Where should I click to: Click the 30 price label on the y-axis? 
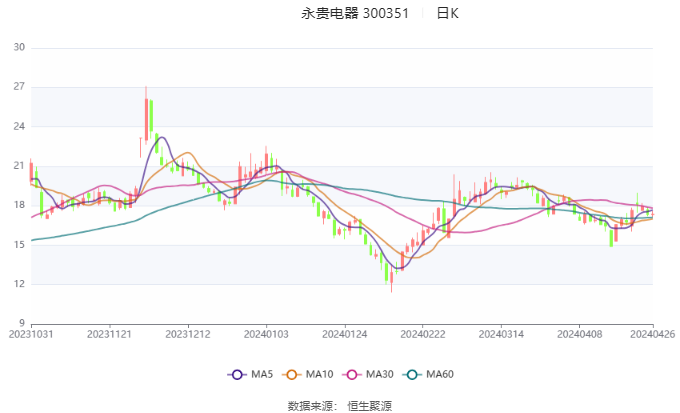pyautogui.click(x=19, y=48)
